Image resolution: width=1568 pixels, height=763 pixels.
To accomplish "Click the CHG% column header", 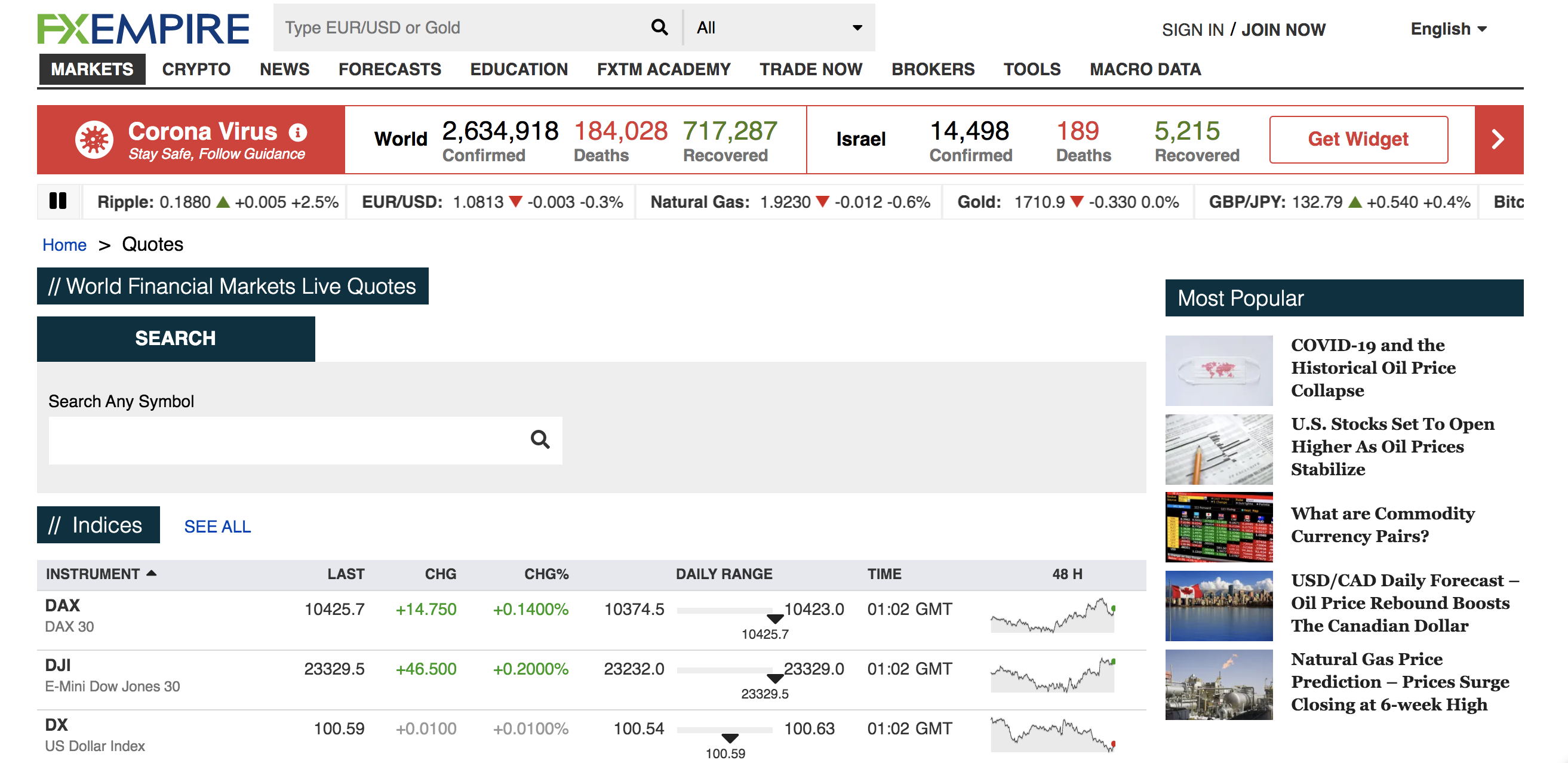I will tap(546, 574).
